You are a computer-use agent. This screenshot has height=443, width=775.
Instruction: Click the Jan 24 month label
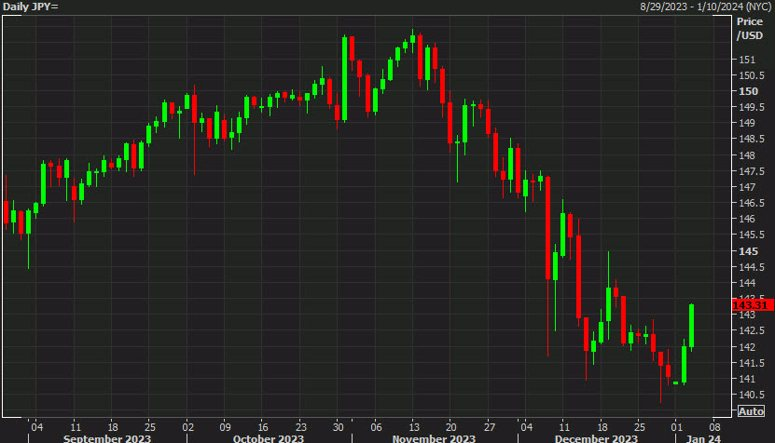(x=703, y=439)
